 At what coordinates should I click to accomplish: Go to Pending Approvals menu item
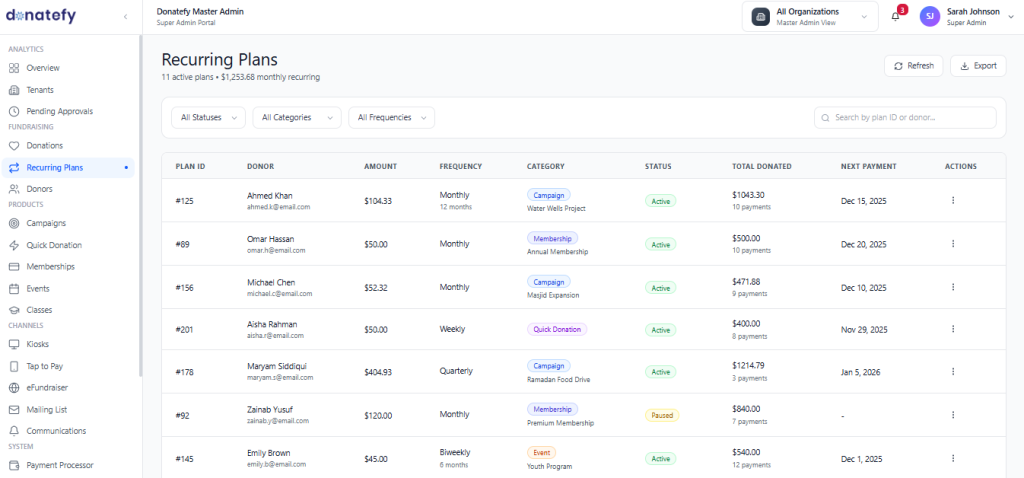pos(59,111)
